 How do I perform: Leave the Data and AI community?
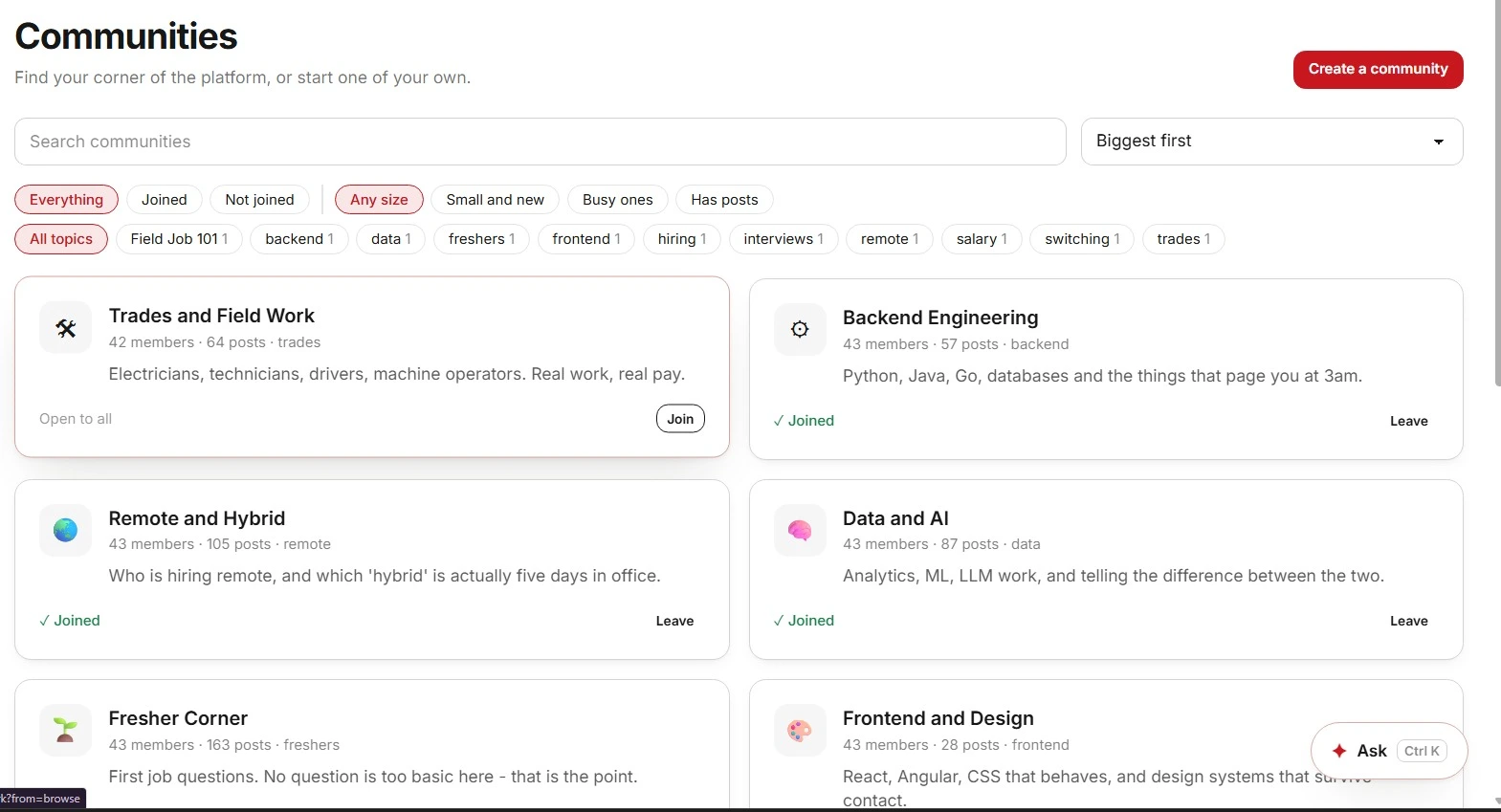[1408, 621]
